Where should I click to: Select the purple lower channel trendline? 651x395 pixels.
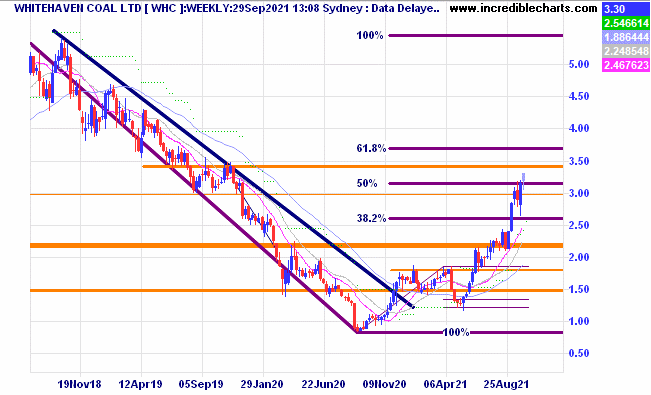194,187
